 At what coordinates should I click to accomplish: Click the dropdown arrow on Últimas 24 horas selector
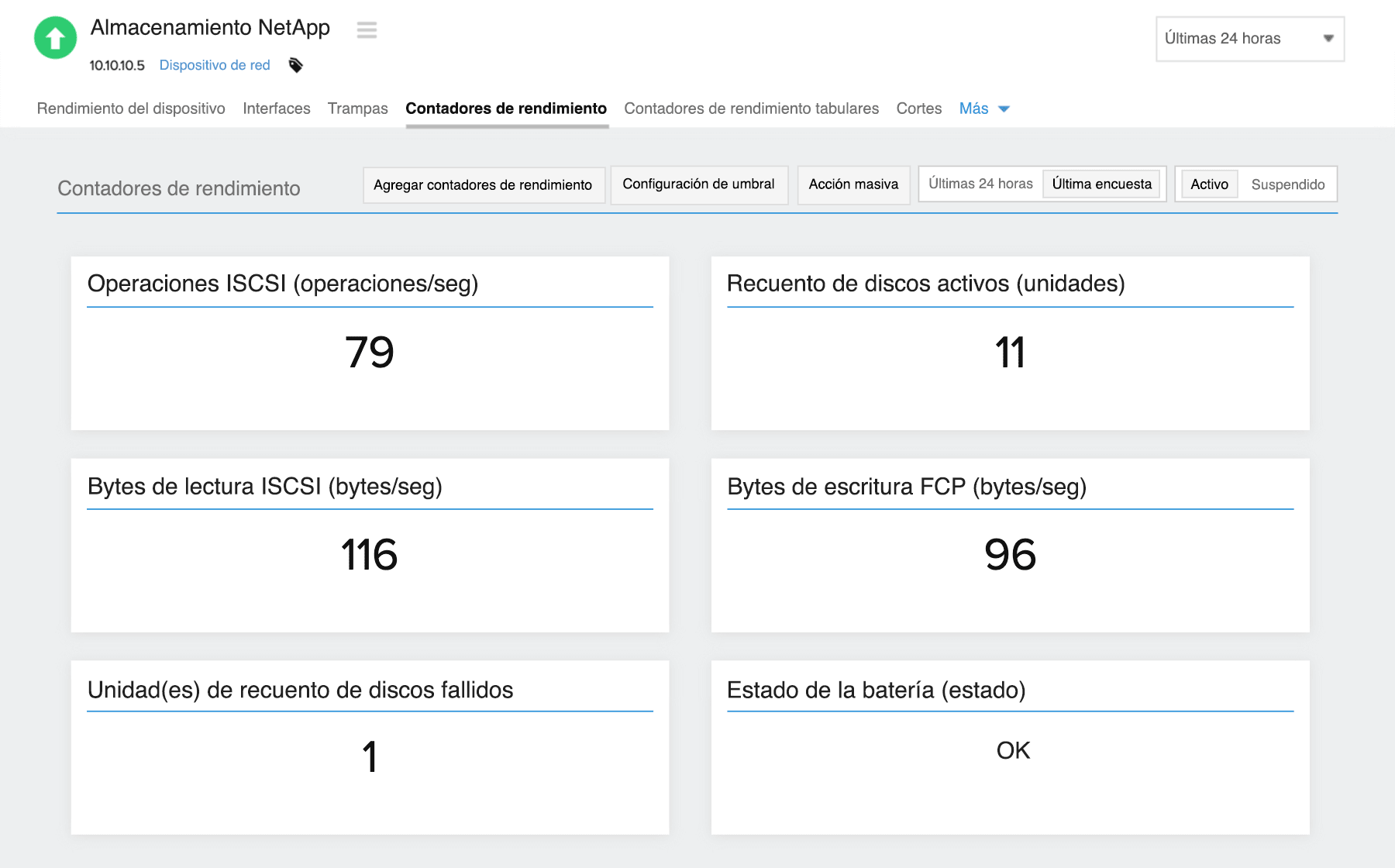(x=1328, y=37)
